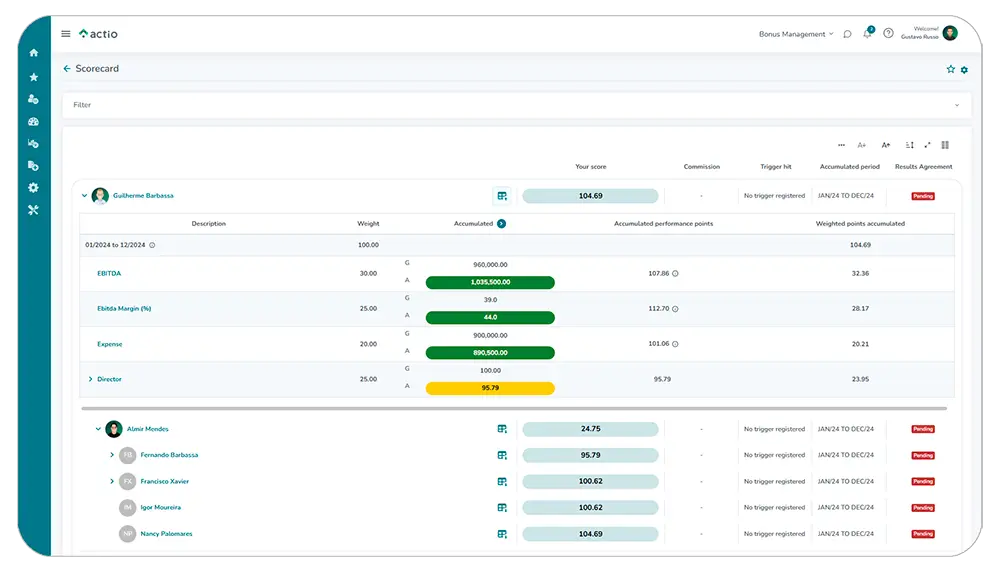The height and width of the screenshot is (572, 1000).
Task: Open the Bonus Management dropdown
Action: 795,34
